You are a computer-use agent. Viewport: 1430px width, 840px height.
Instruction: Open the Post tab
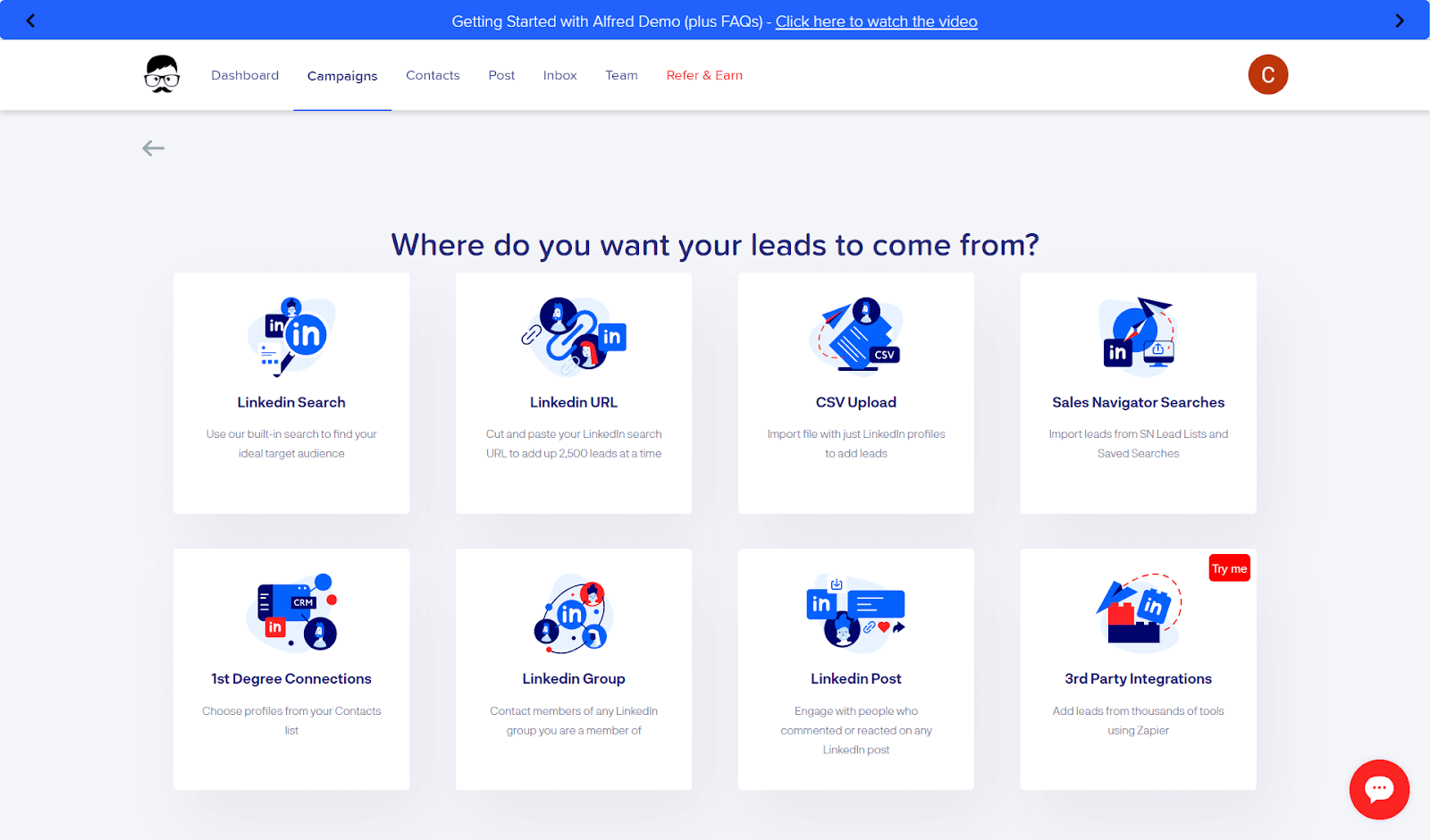coord(501,75)
